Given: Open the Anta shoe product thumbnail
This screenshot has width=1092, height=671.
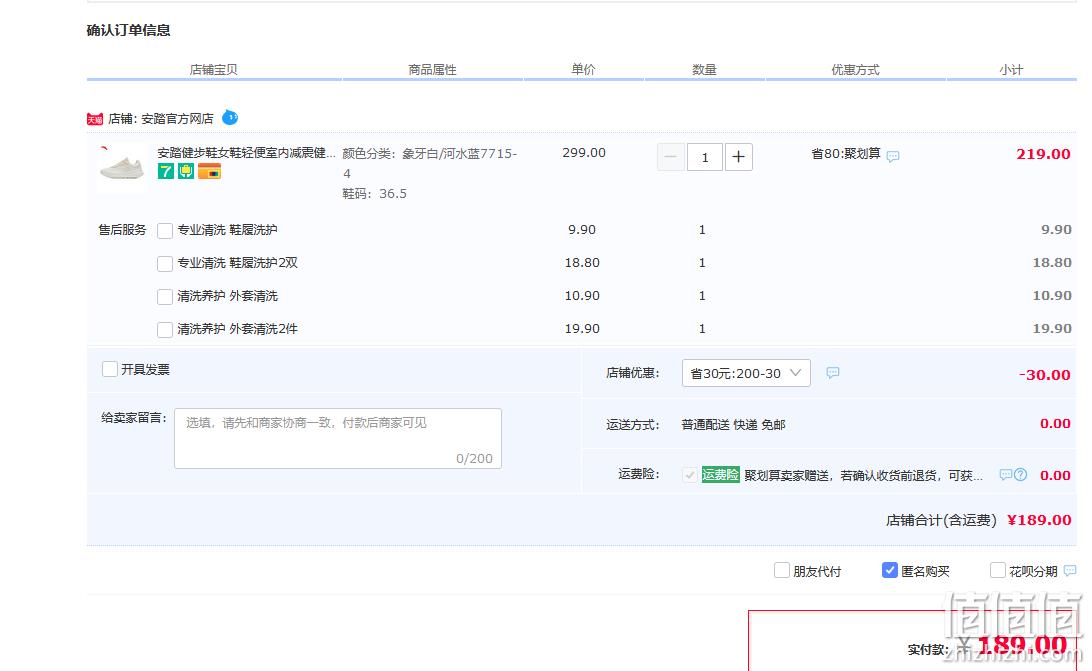Looking at the screenshot, I should (122, 166).
